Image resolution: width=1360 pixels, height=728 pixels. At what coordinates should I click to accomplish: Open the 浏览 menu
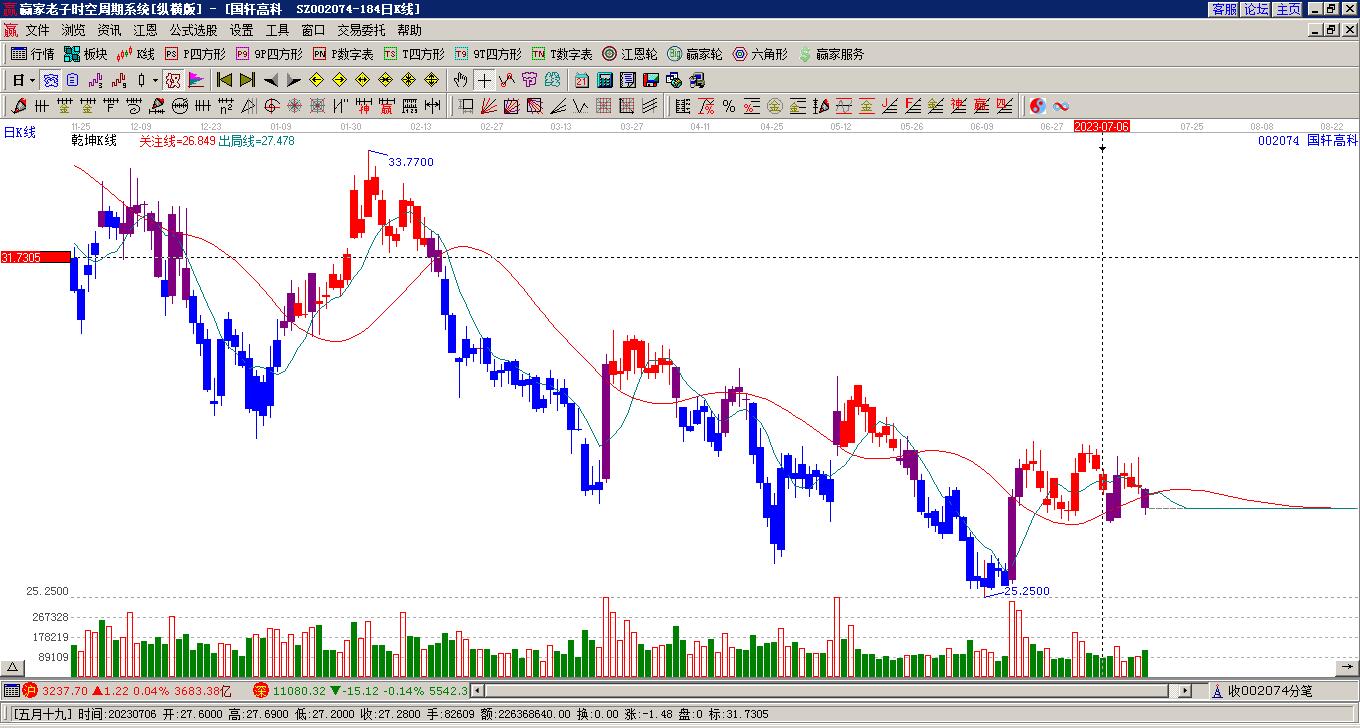click(73, 30)
